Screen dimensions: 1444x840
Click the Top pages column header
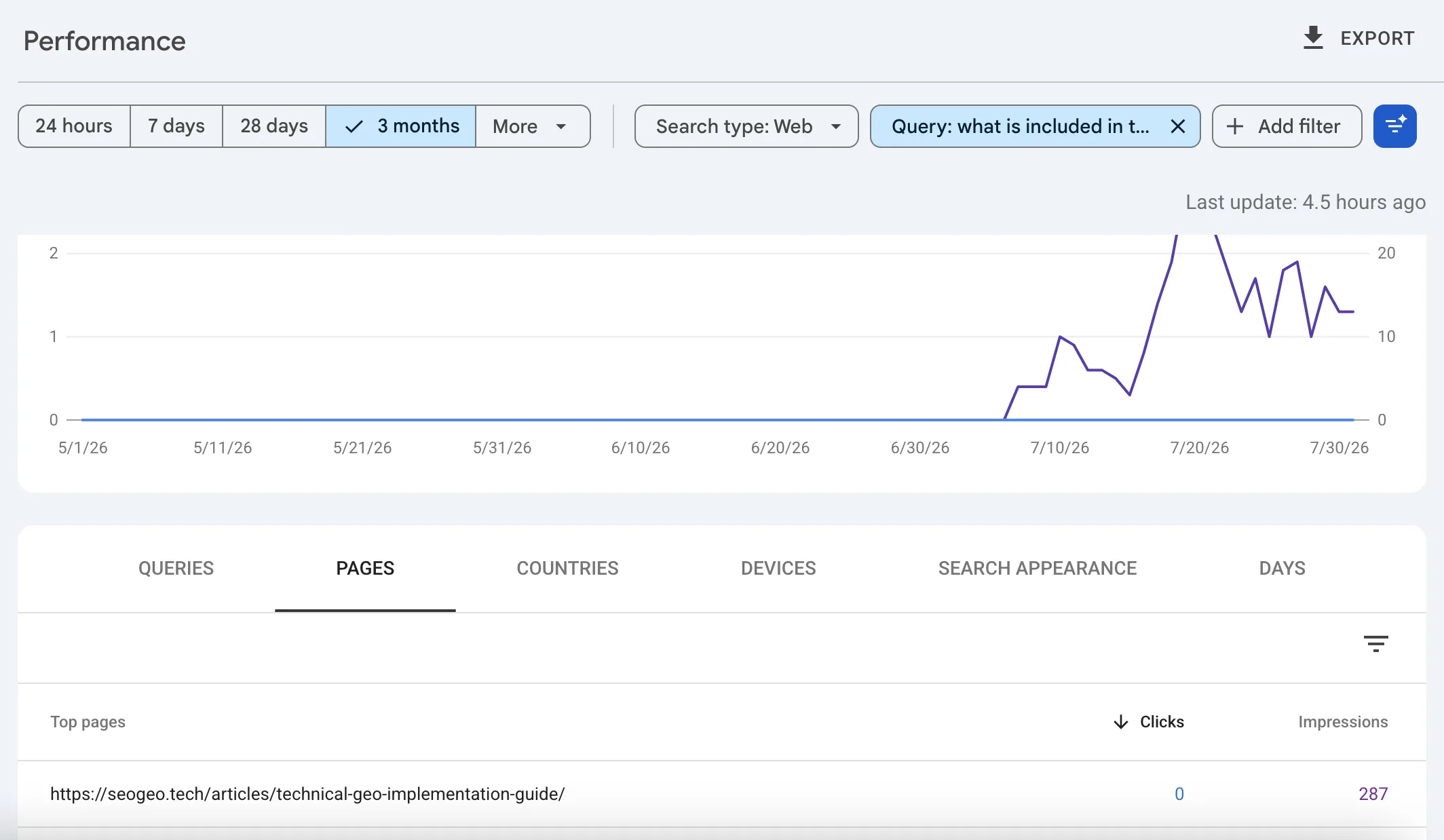click(88, 722)
